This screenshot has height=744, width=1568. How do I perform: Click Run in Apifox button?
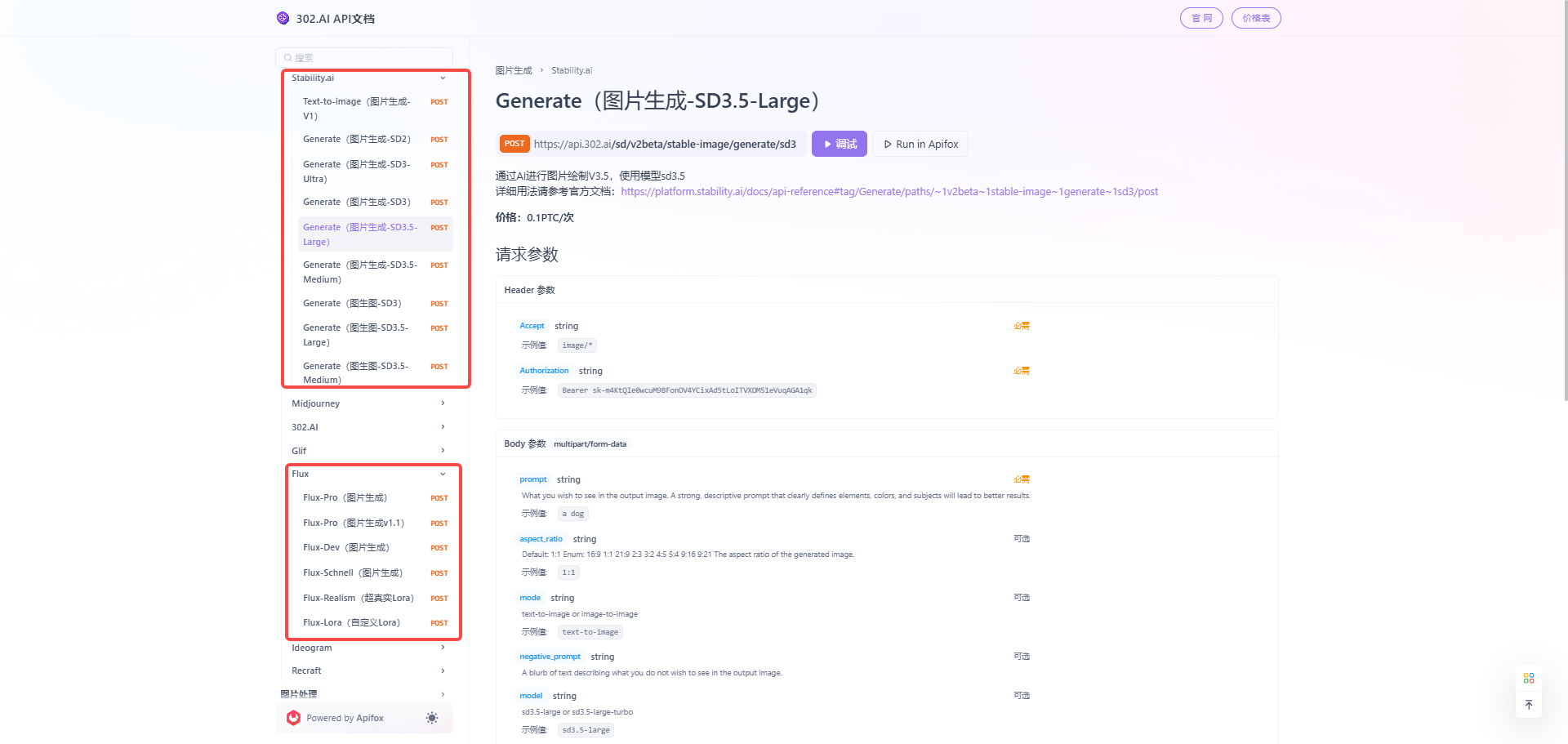[920, 144]
